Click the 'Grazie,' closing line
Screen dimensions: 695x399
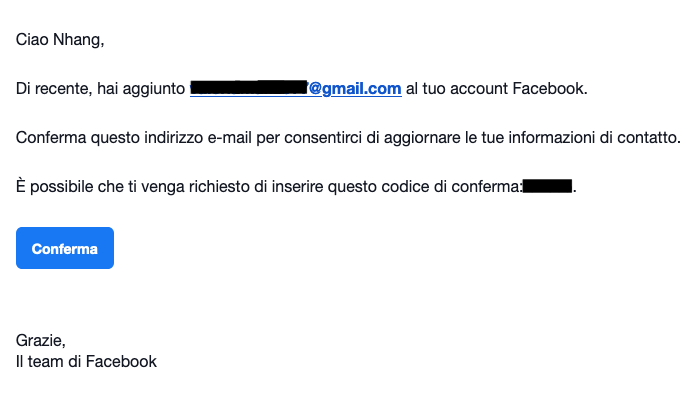(x=41, y=340)
